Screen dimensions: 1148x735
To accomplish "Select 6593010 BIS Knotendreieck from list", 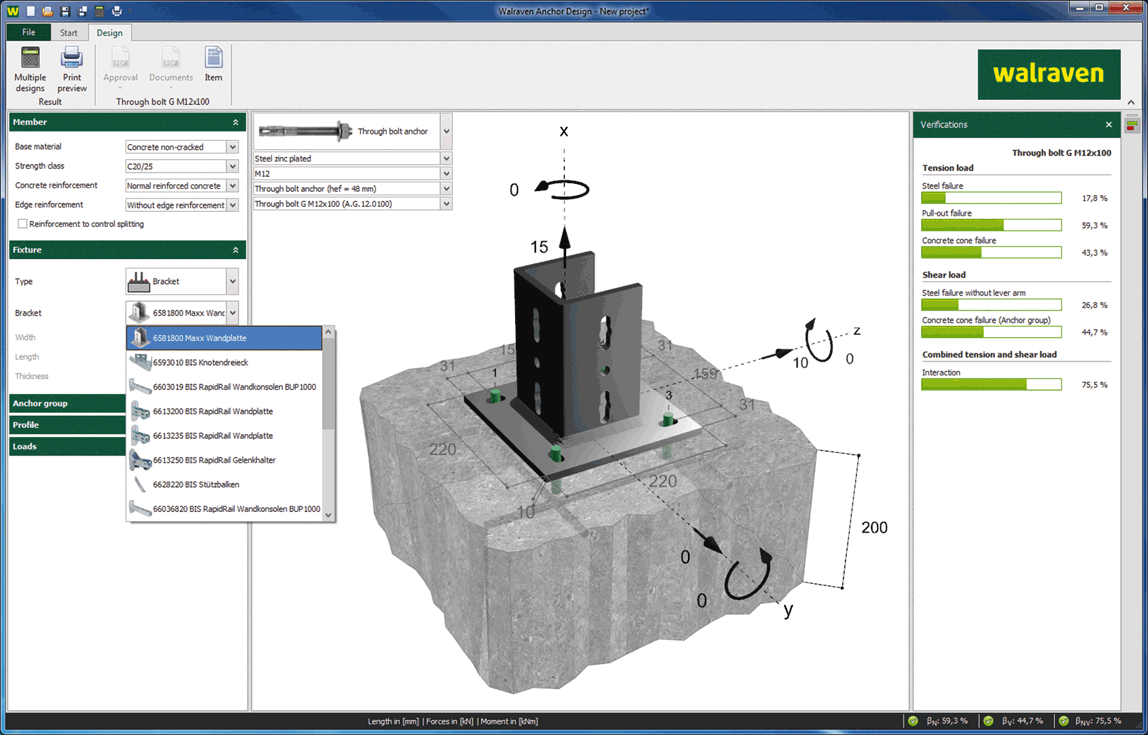I will click(225, 362).
